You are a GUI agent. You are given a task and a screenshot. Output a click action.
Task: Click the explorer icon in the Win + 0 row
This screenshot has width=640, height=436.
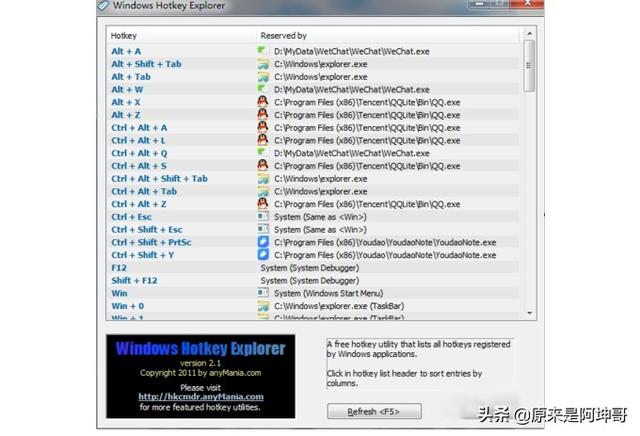click(x=263, y=305)
